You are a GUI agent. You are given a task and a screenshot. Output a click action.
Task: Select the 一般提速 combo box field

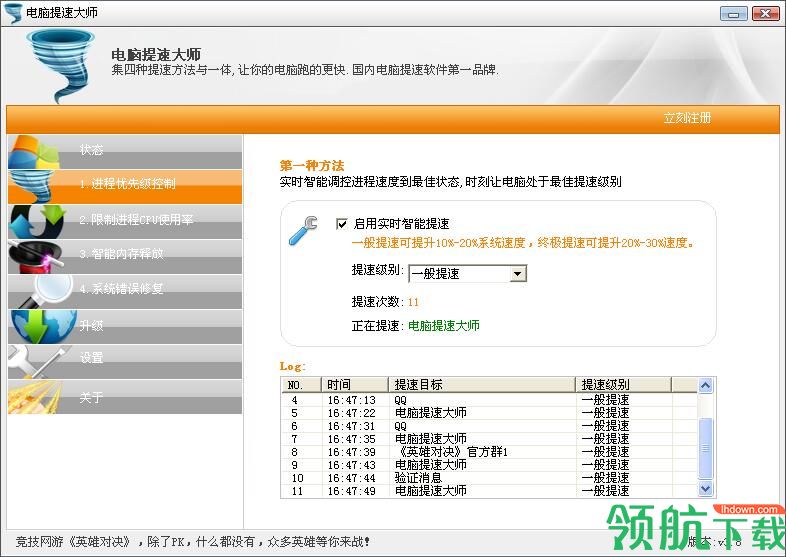click(x=467, y=274)
